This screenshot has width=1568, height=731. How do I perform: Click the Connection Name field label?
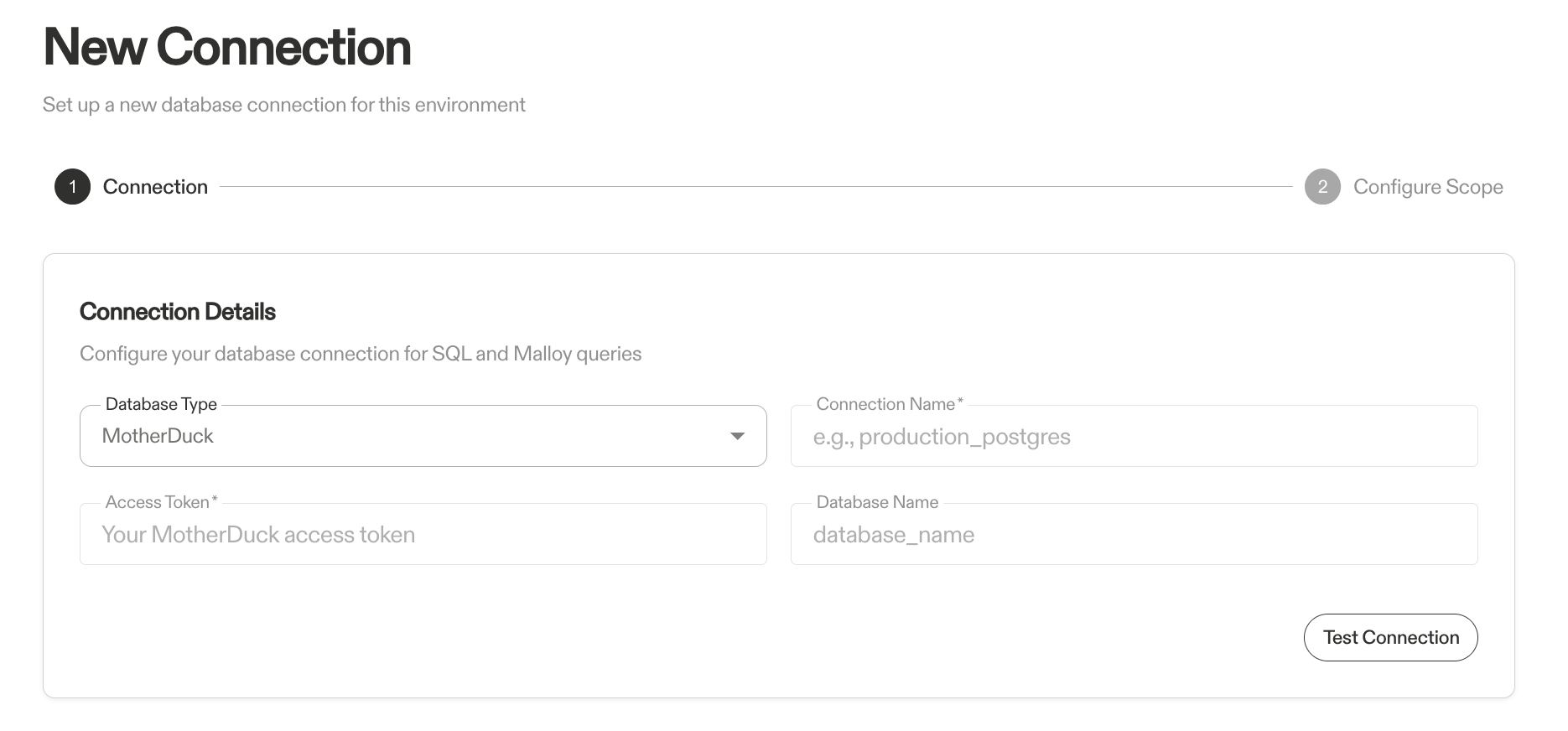(x=890, y=404)
